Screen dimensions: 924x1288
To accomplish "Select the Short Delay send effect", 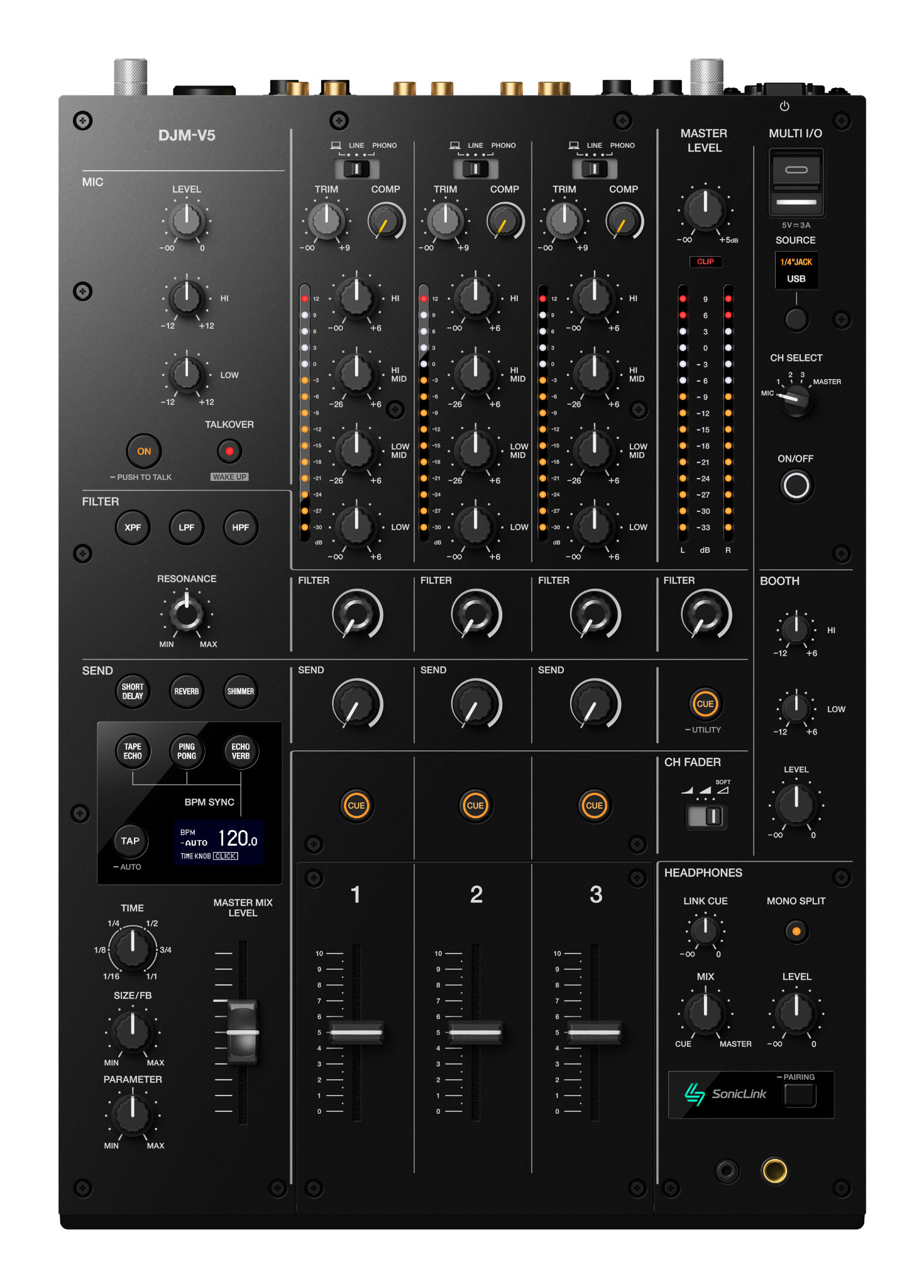I will (133, 691).
